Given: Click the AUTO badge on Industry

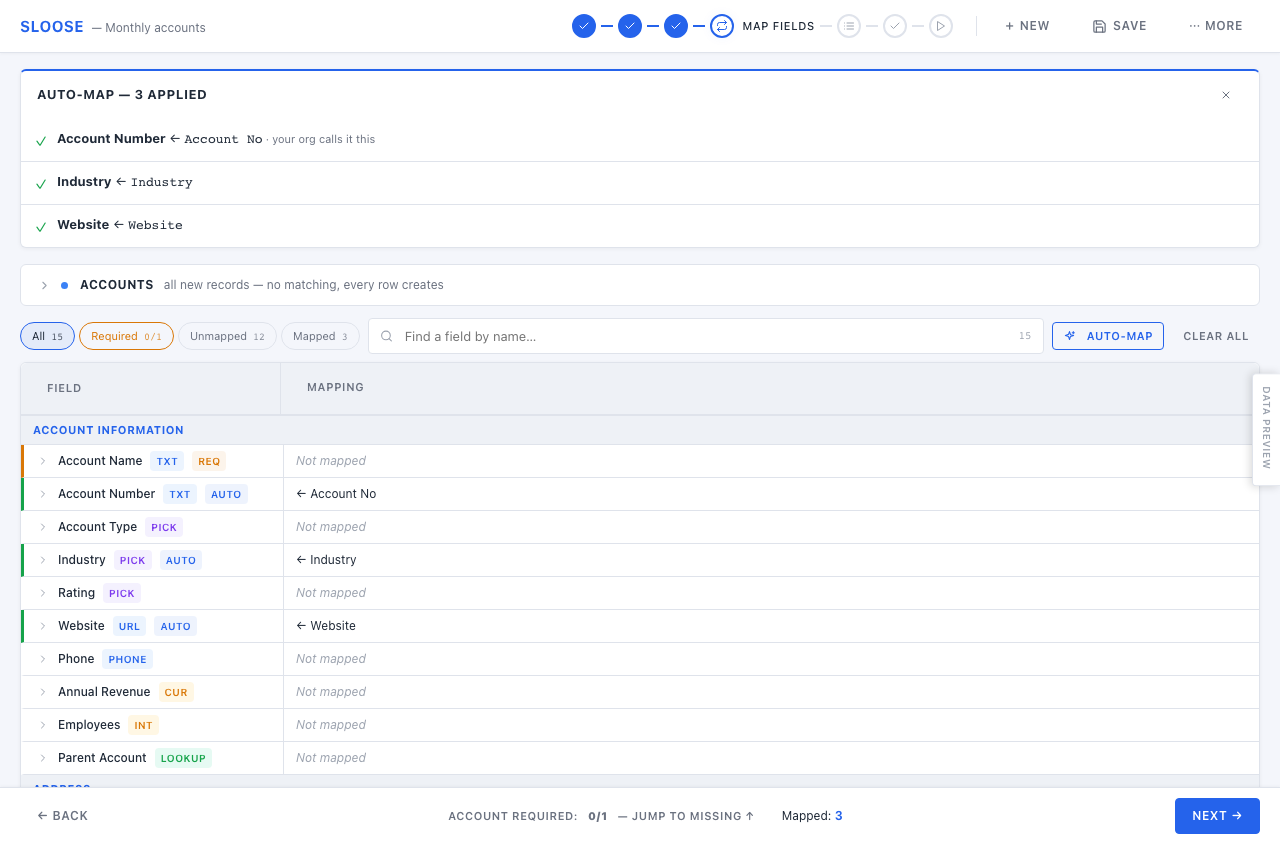Looking at the screenshot, I should (x=181, y=560).
